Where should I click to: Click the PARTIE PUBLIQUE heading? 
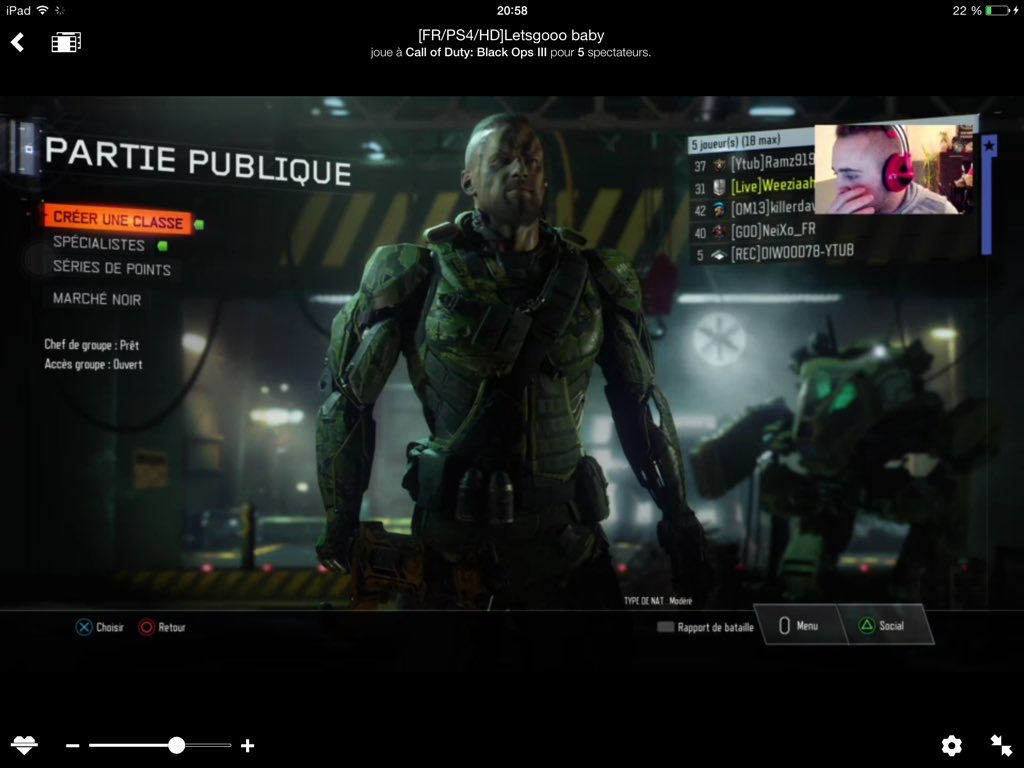click(198, 161)
